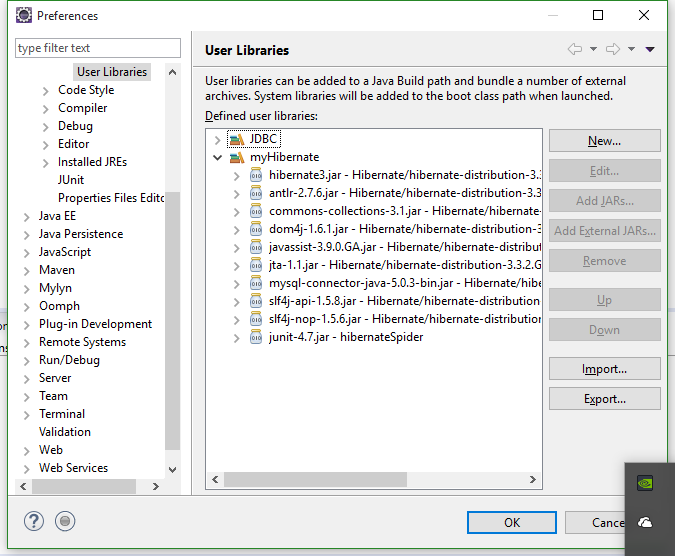
Task: Confirm with the OK button
Action: (x=512, y=522)
